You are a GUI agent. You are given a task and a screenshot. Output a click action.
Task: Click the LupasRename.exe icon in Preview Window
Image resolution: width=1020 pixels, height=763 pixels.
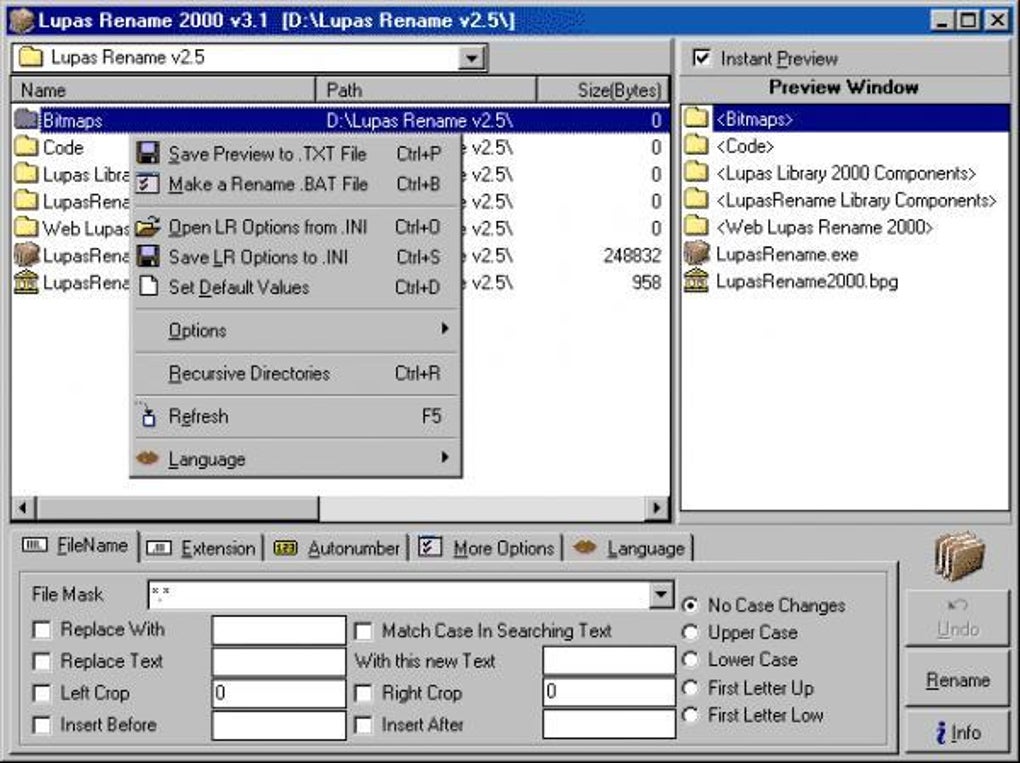coord(696,254)
